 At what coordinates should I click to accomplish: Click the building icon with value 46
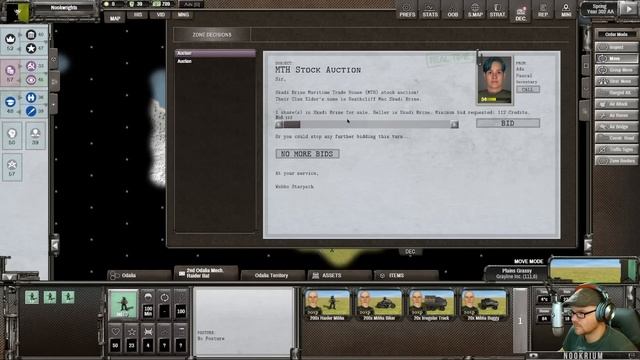(31, 35)
